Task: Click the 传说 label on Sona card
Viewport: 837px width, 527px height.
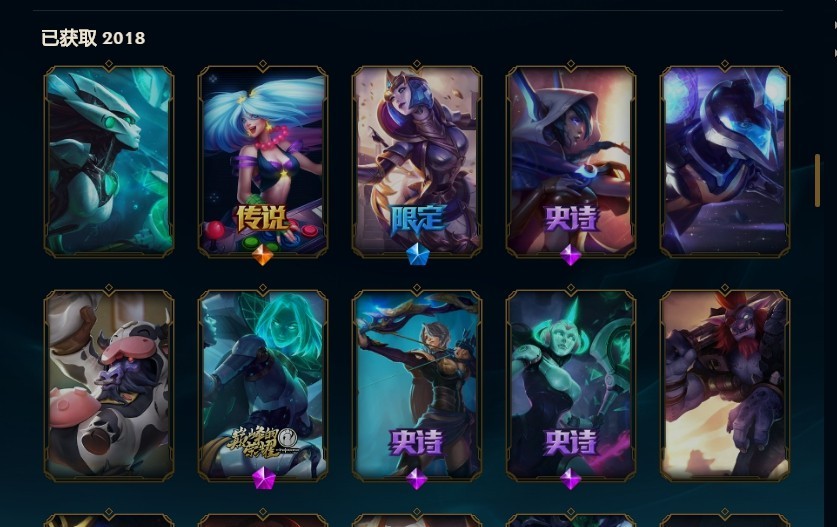Action: click(263, 218)
